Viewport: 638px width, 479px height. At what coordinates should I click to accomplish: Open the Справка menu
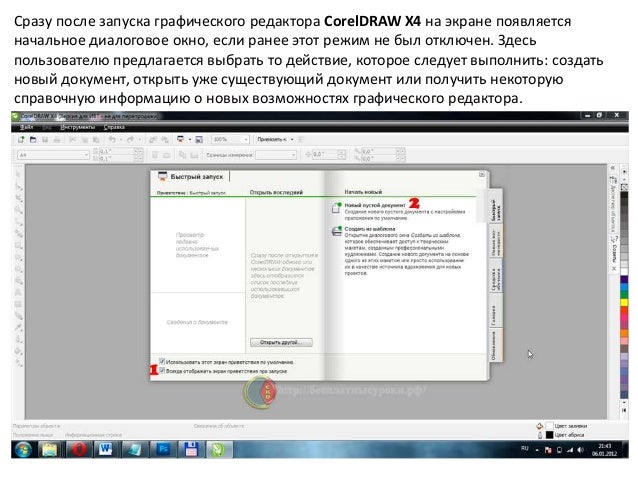point(114,127)
